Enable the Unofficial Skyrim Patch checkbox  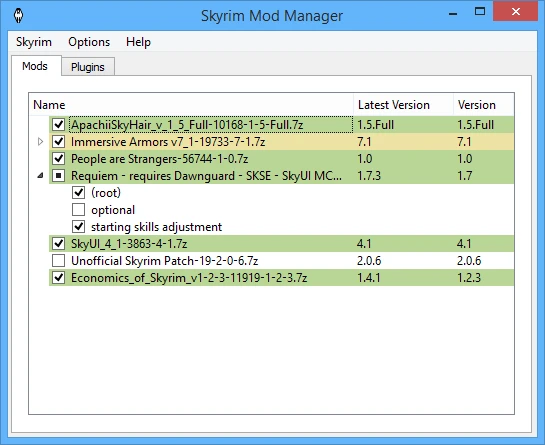point(58,260)
